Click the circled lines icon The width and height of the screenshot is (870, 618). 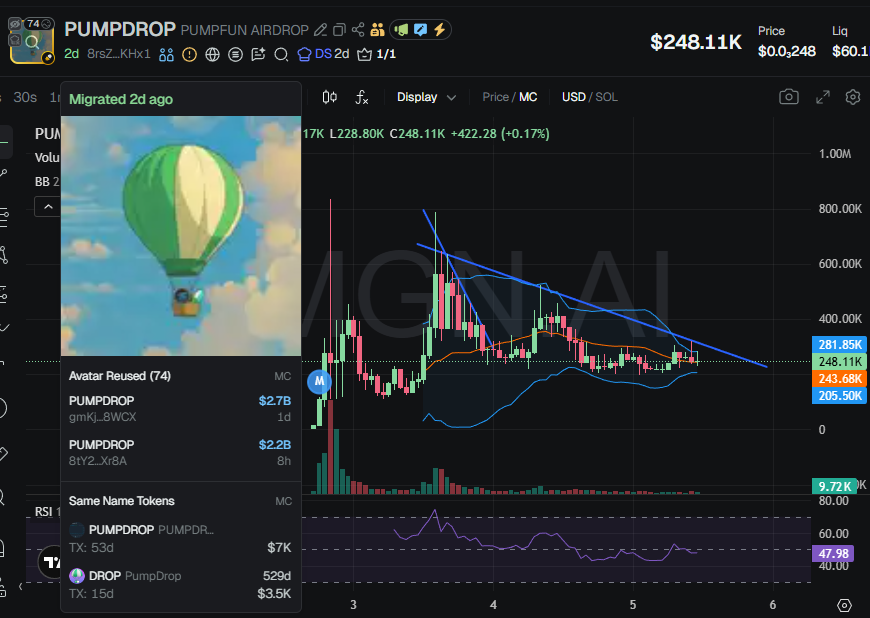tap(235, 54)
